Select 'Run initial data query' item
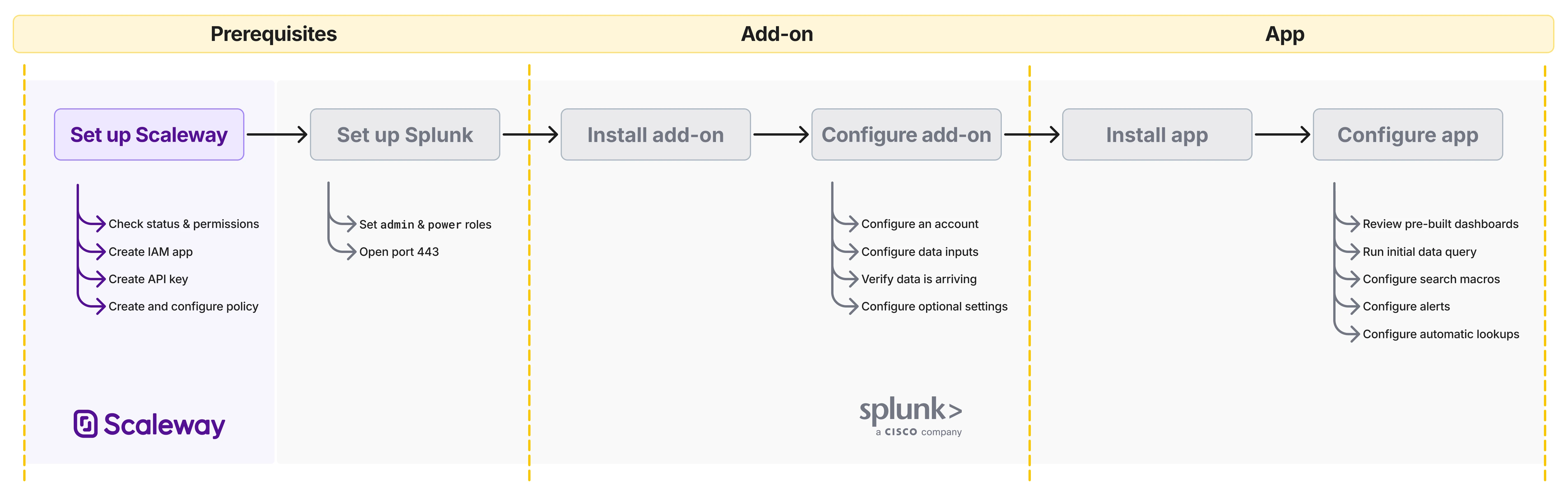Image resolution: width=1568 pixels, height=496 pixels. [x=1419, y=252]
